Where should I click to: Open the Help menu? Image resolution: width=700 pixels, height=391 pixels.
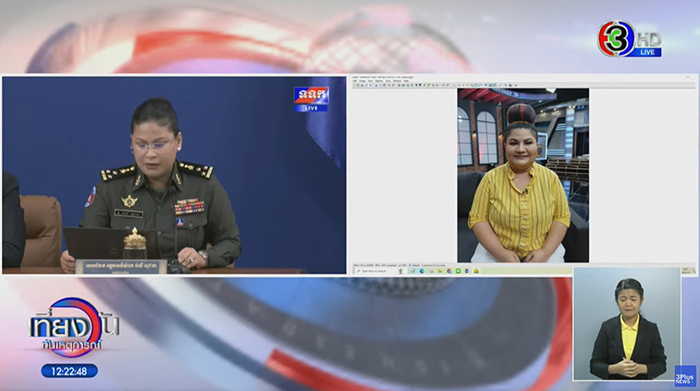pyautogui.click(x=406, y=81)
